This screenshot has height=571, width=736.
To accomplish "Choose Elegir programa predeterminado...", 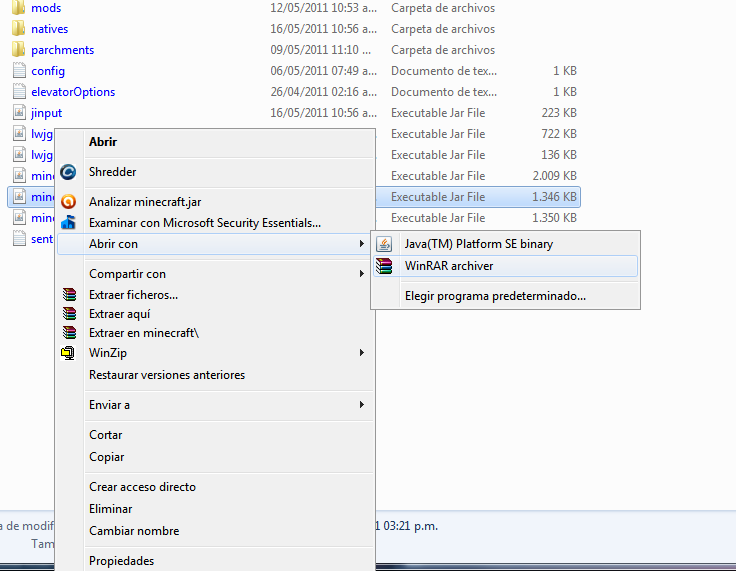I will click(506, 296).
